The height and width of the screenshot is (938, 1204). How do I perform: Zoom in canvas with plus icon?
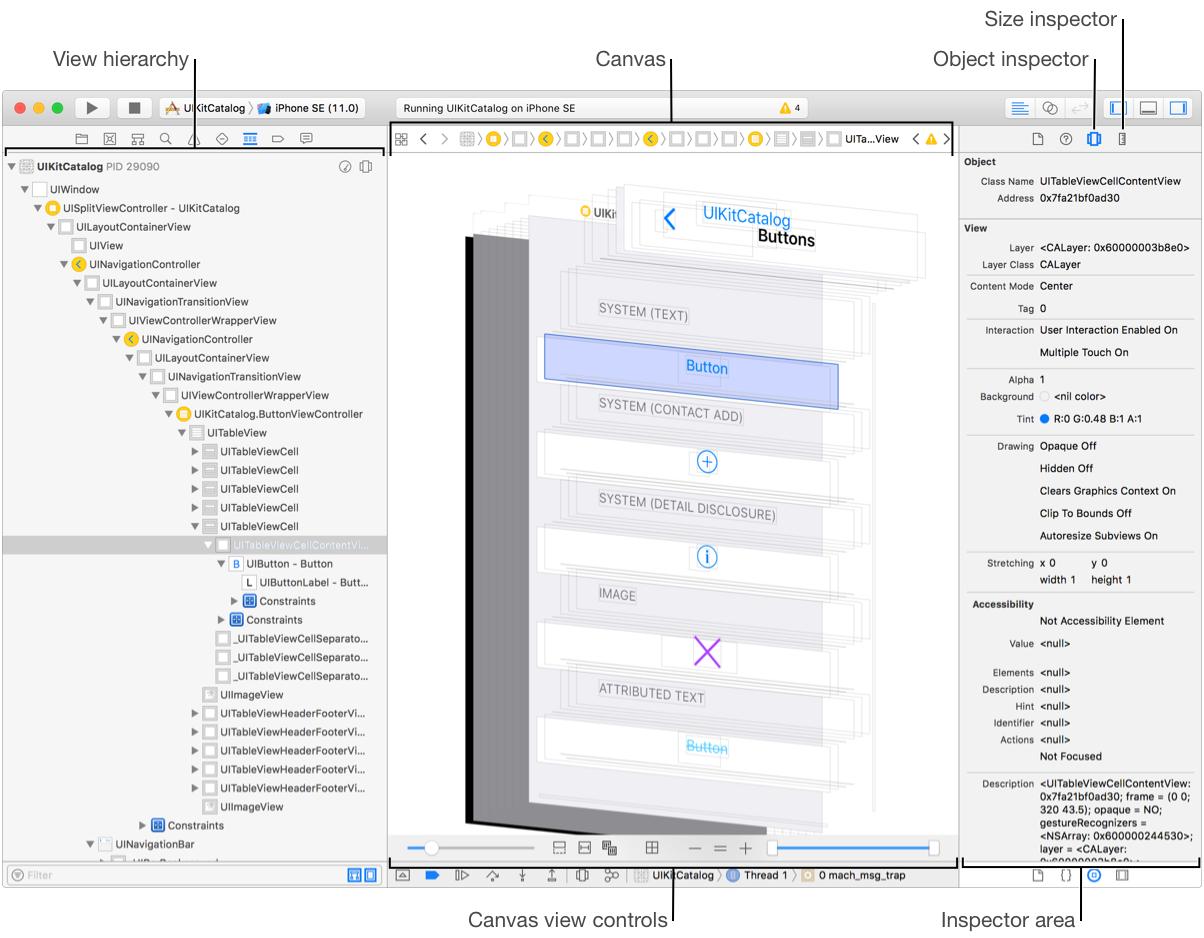pyautogui.click(x=745, y=848)
